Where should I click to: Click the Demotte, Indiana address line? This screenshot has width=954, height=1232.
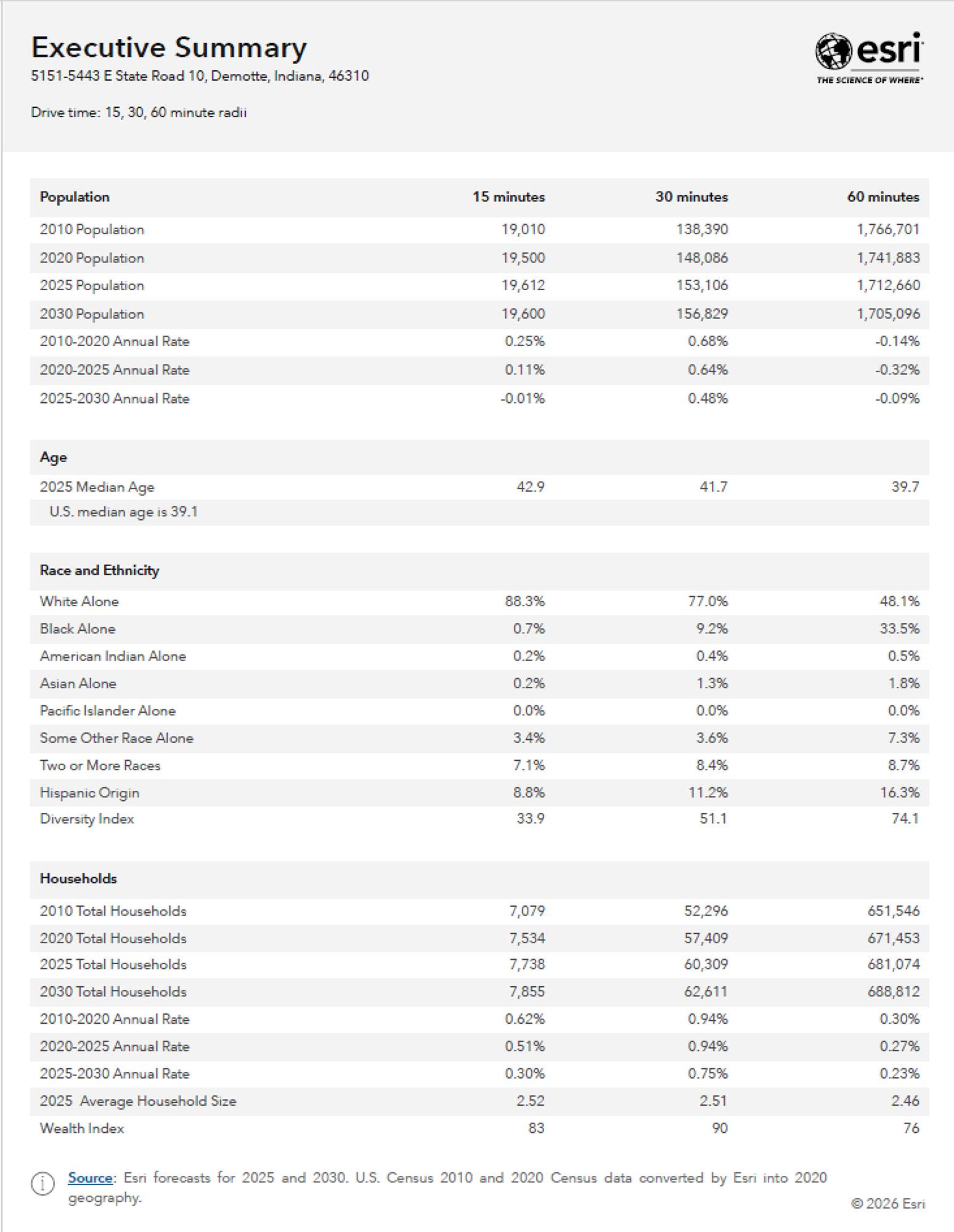[200, 76]
